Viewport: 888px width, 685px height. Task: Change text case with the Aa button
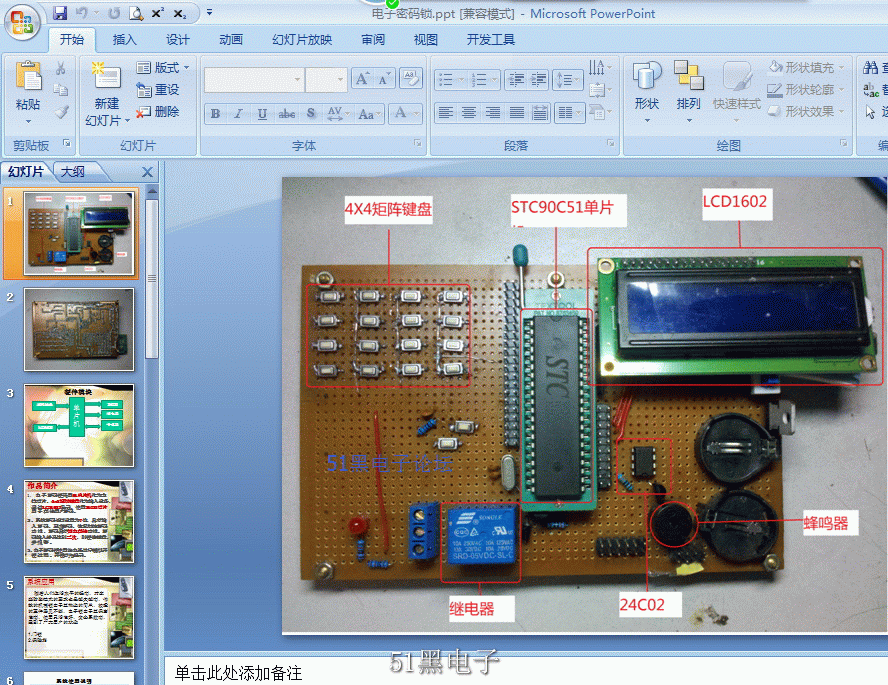click(370, 114)
